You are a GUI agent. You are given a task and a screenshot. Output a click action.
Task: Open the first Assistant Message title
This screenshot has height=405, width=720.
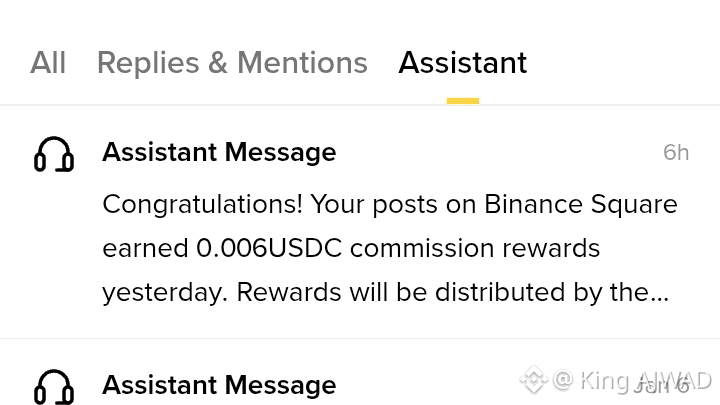coord(219,152)
